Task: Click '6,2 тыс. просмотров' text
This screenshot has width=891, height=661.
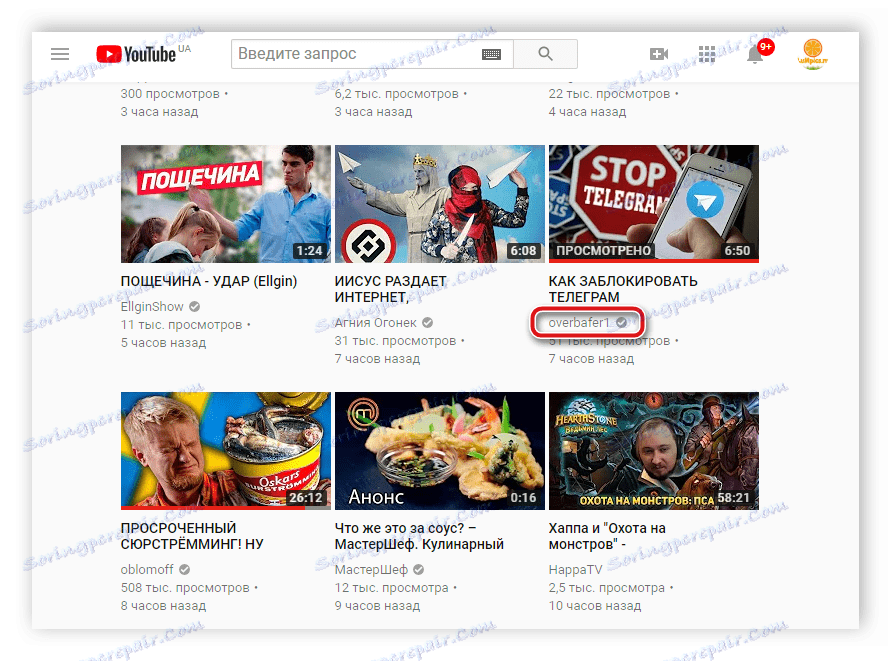Action: 397,94
